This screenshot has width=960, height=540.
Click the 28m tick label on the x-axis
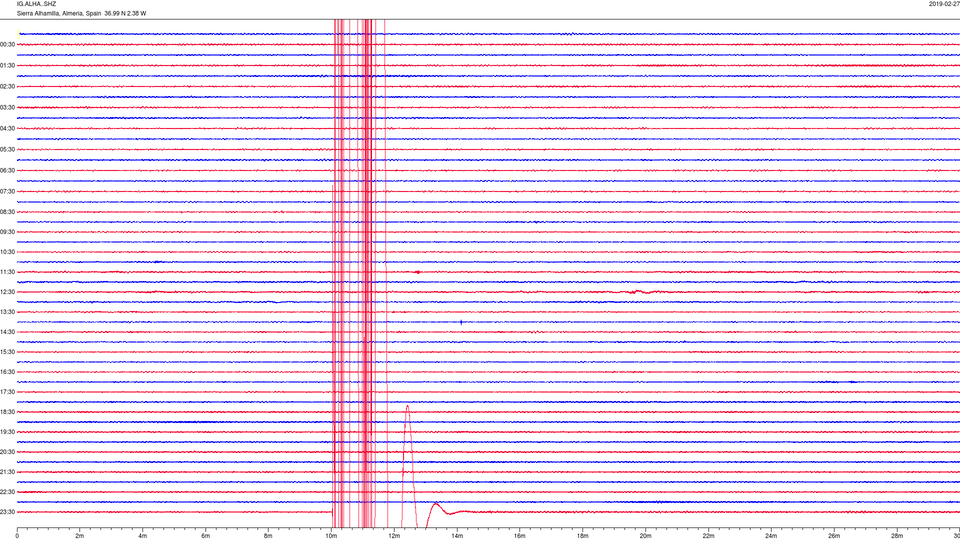(896, 536)
